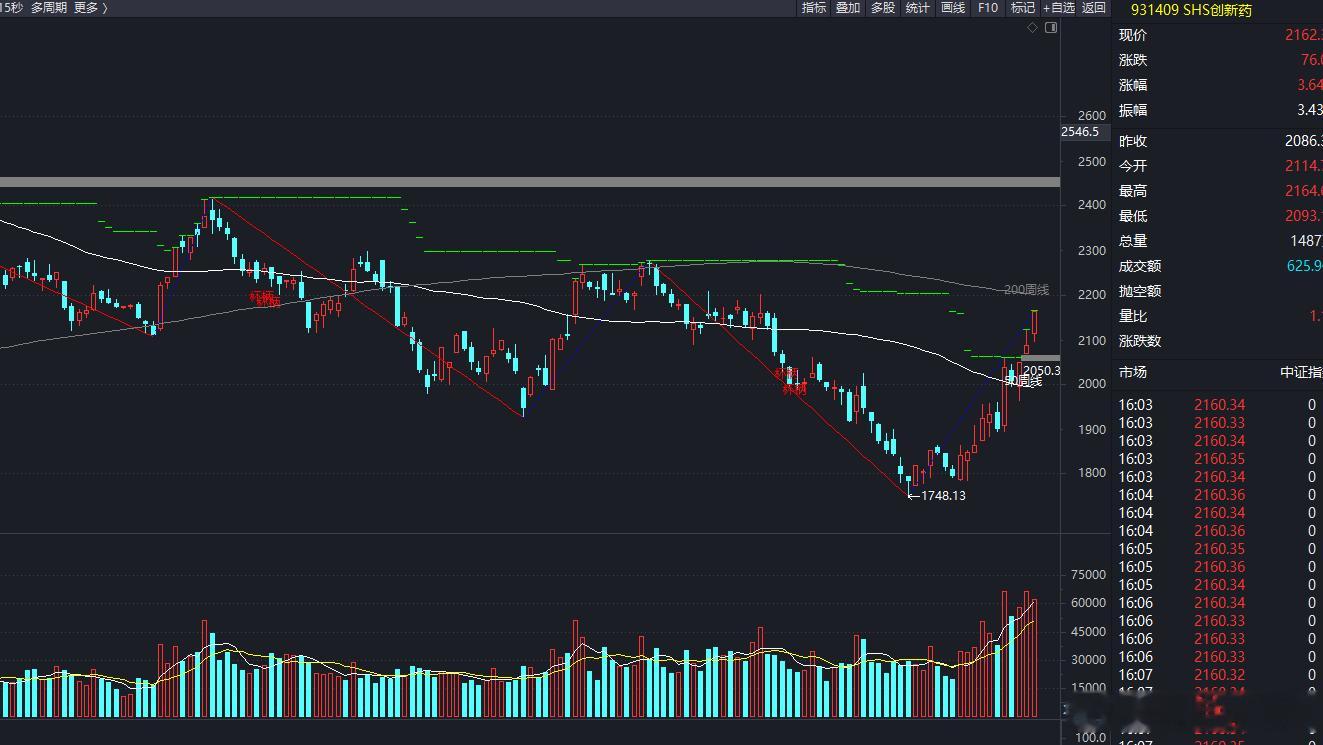1323x745 pixels.
Task: Click the 1748.13 low price marker
Action: tap(943, 496)
